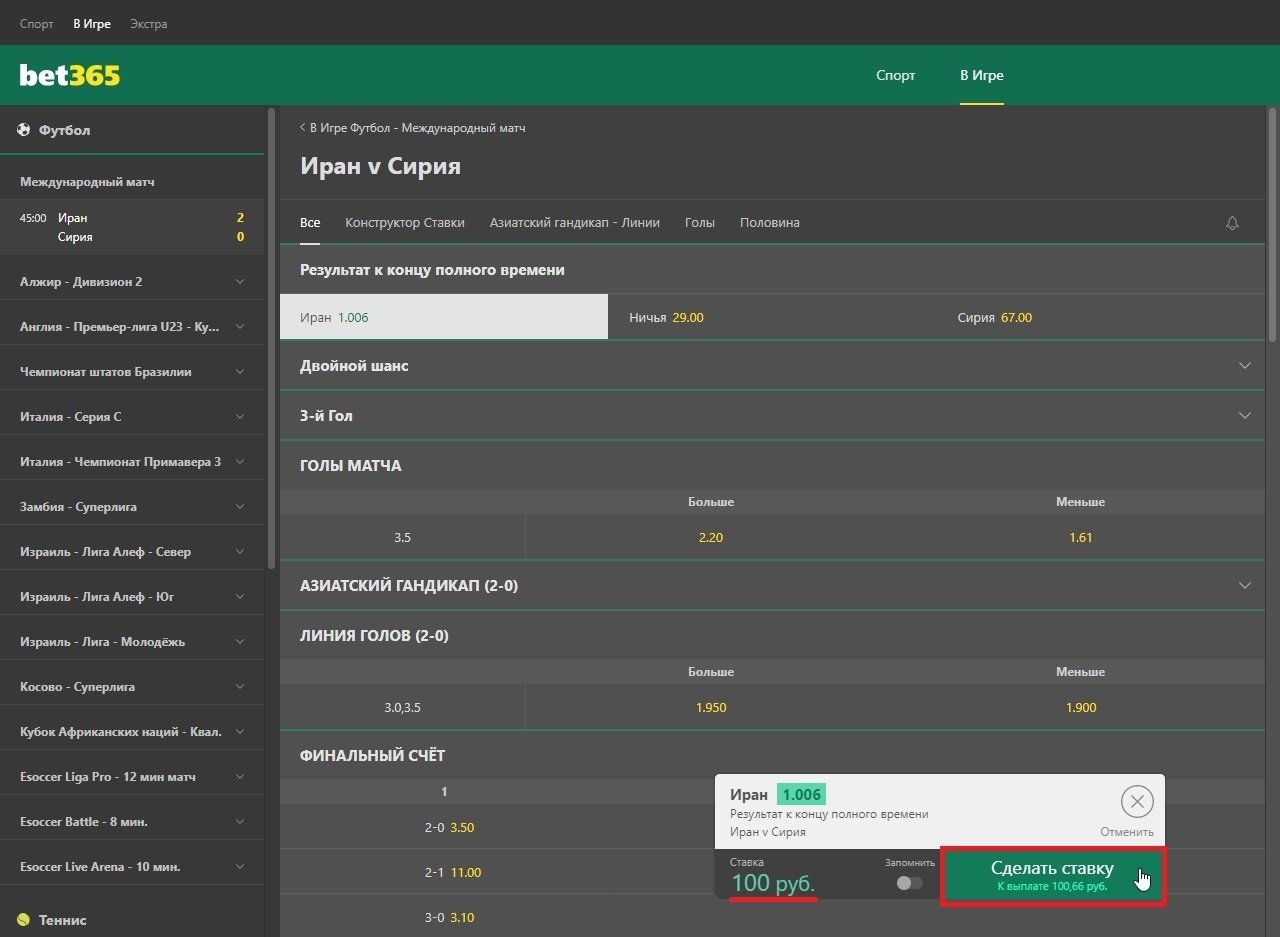This screenshot has height=937, width=1280.
Task: Open Экстра in the top bar
Action: click(x=149, y=24)
